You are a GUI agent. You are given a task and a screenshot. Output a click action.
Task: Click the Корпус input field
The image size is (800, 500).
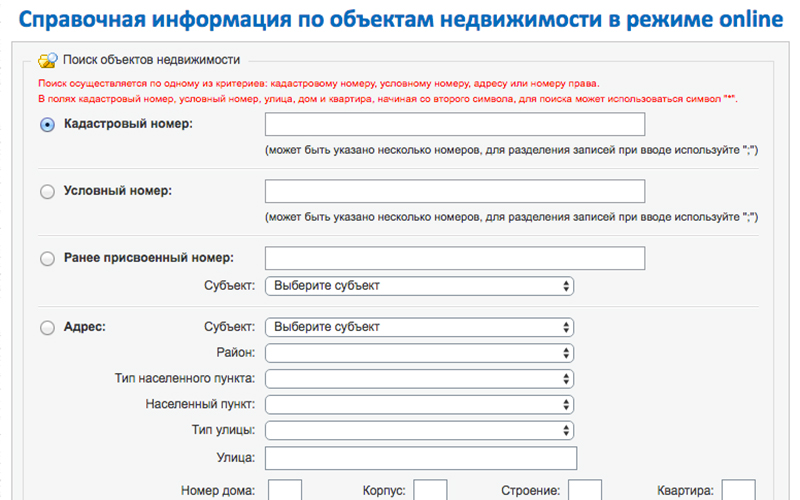pyautogui.click(x=430, y=490)
